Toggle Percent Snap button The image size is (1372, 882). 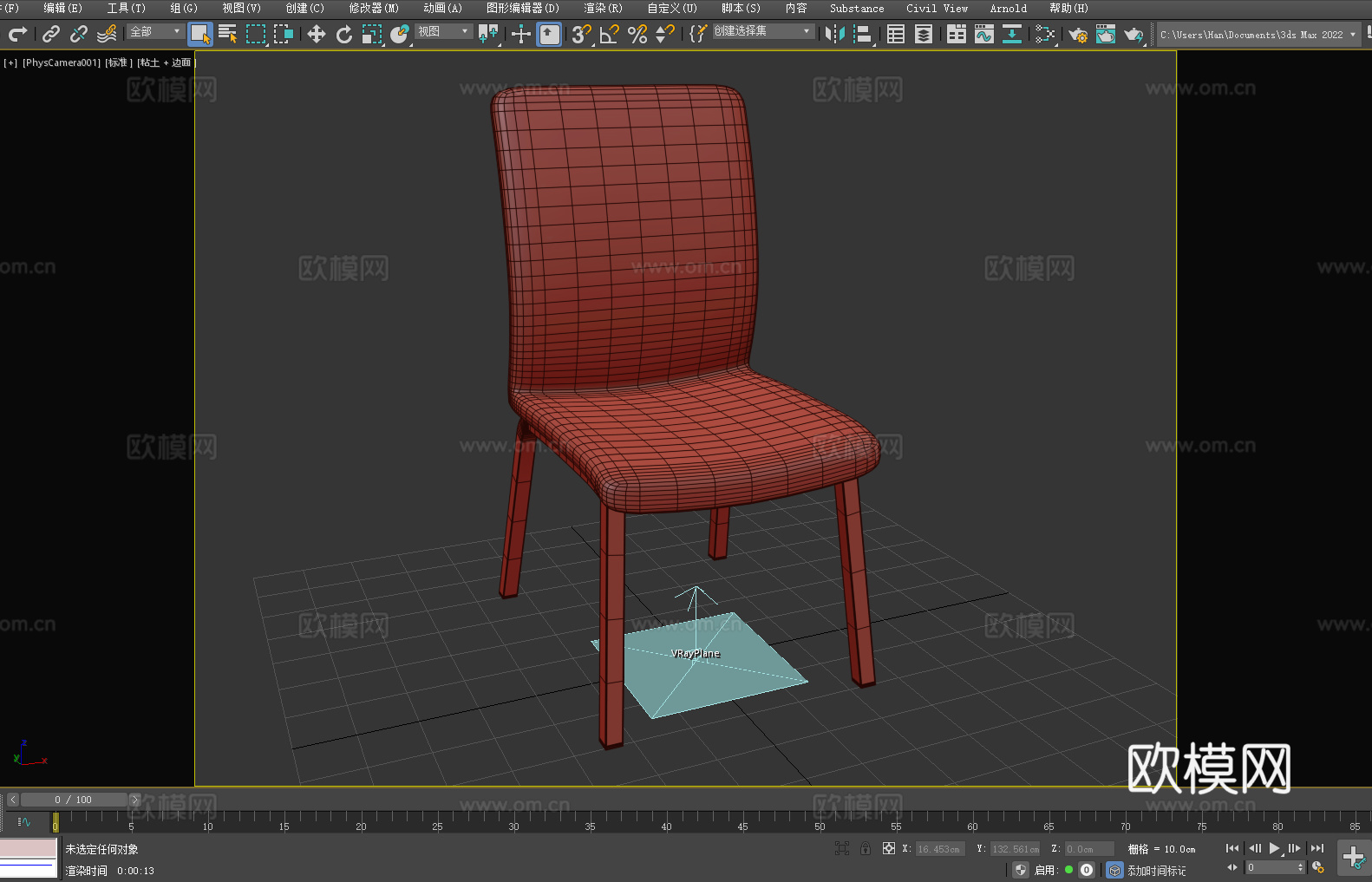tap(637, 34)
